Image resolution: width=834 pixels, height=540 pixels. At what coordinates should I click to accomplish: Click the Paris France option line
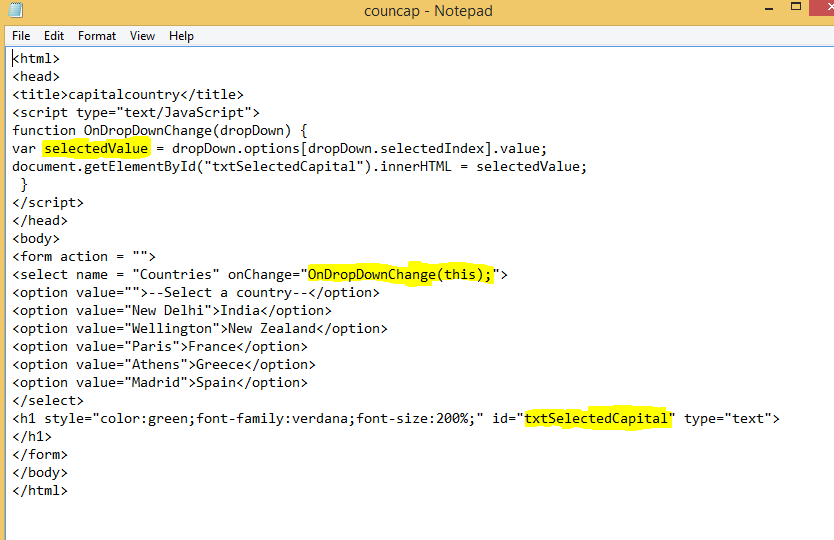(160, 347)
